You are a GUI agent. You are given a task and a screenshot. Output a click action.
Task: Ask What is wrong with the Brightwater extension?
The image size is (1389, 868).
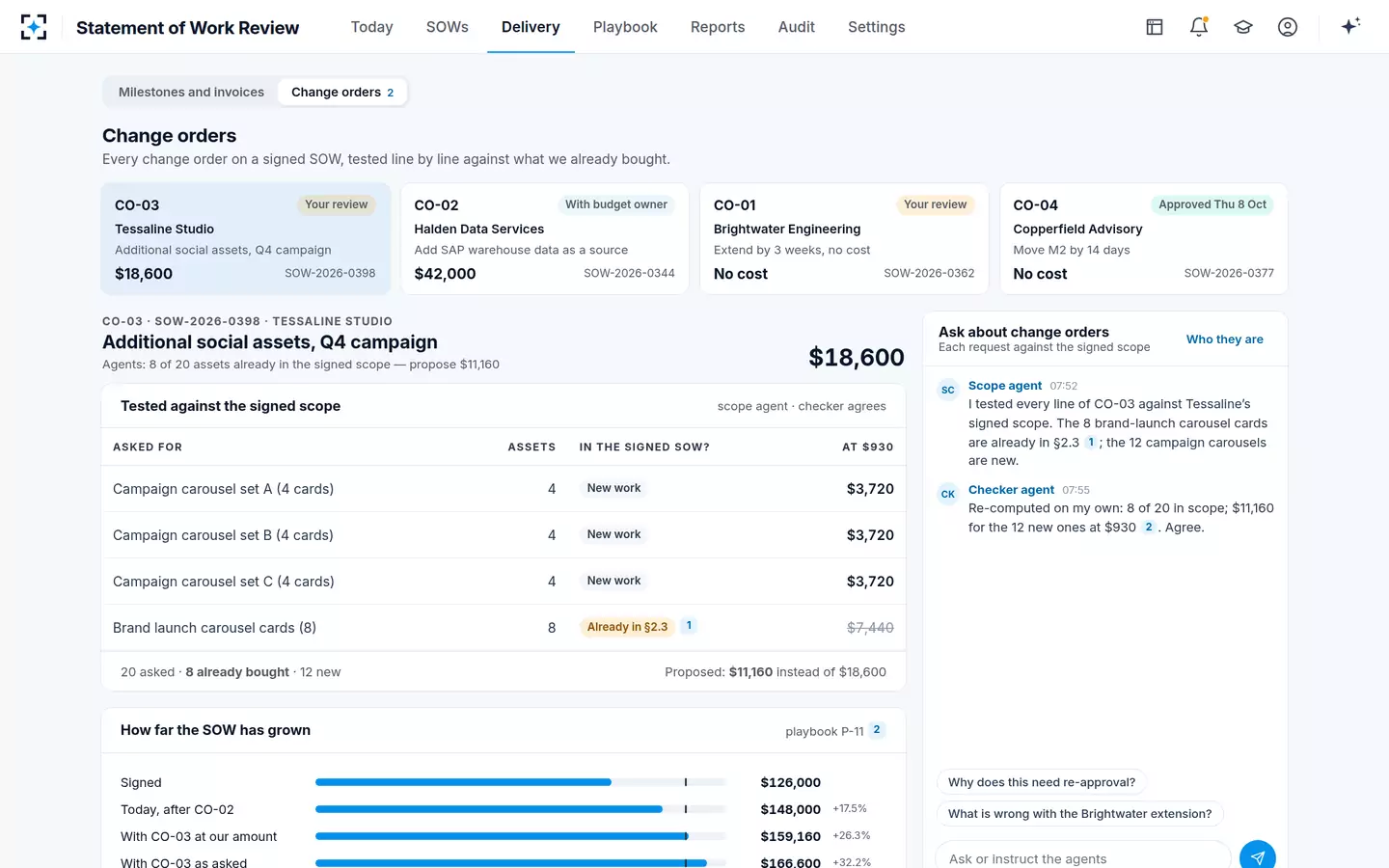[x=1080, y=814]
